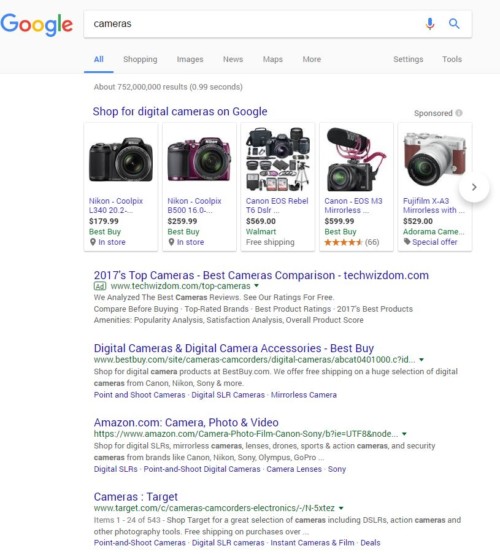
Task: Click the $529.00 price on Fujifilm X-A3
Action: [x=418, y=222]
